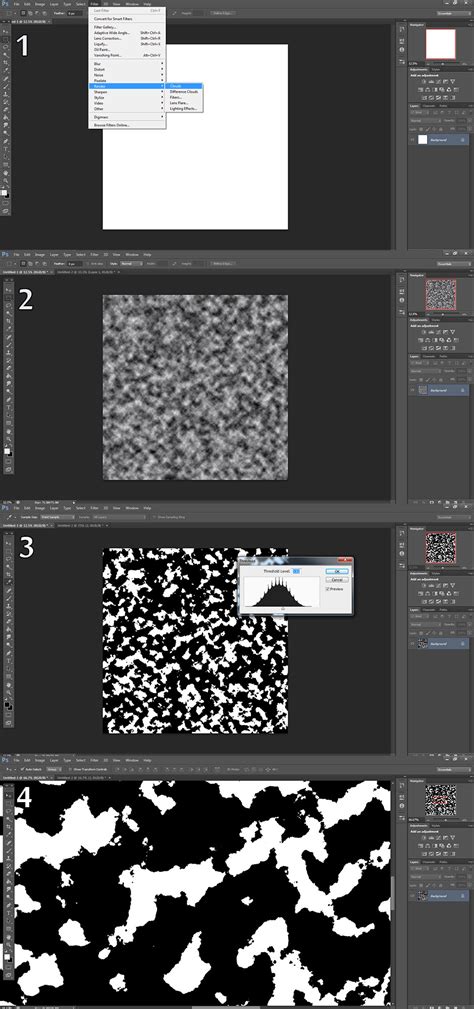The height and width of the screenshot is (1009, 474).
Task: Click foreground color swatch in the first screenshot
Action: tap(5, 192)
